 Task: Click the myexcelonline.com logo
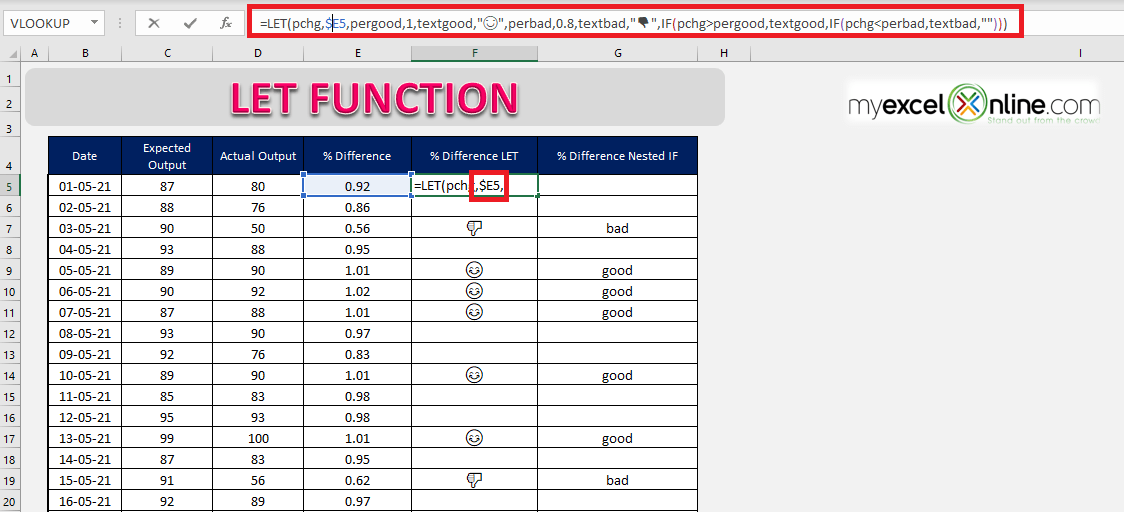tap(973, 105)
